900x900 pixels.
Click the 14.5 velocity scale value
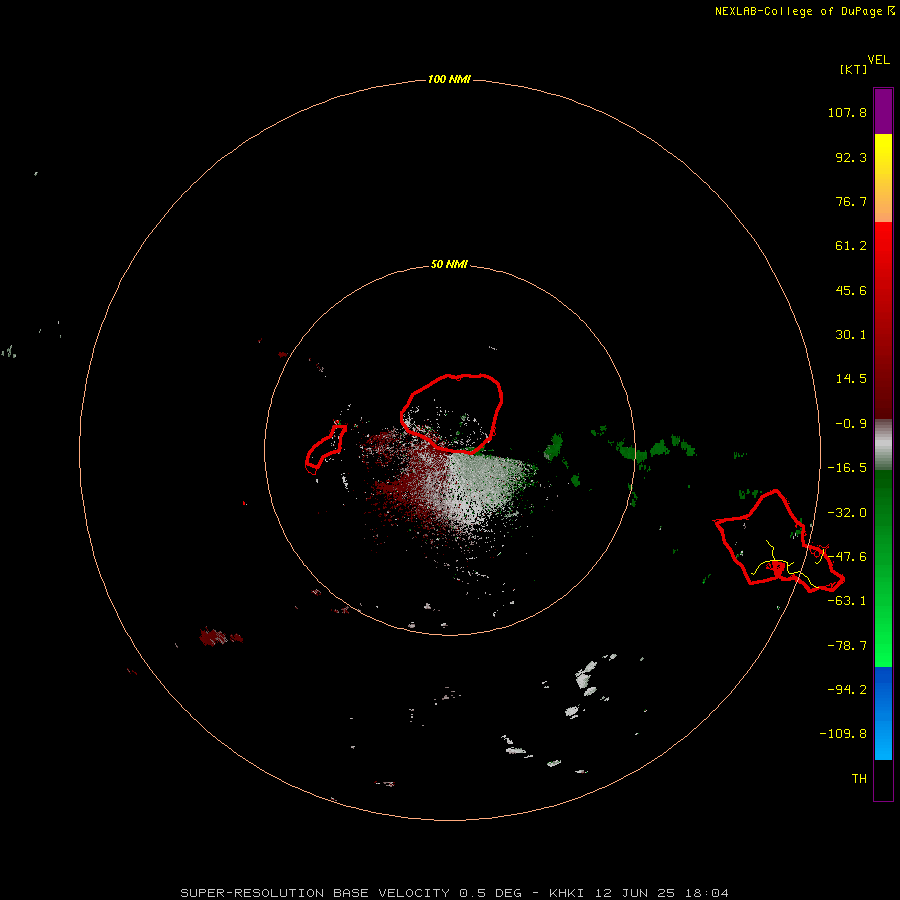(x=851, y=379)
